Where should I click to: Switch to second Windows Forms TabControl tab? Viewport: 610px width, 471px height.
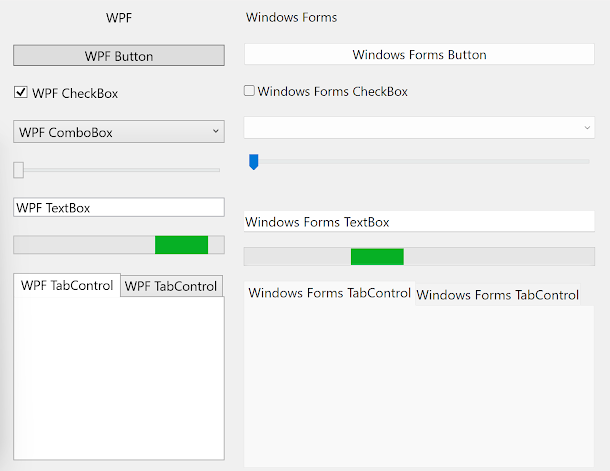click(498, 295)
